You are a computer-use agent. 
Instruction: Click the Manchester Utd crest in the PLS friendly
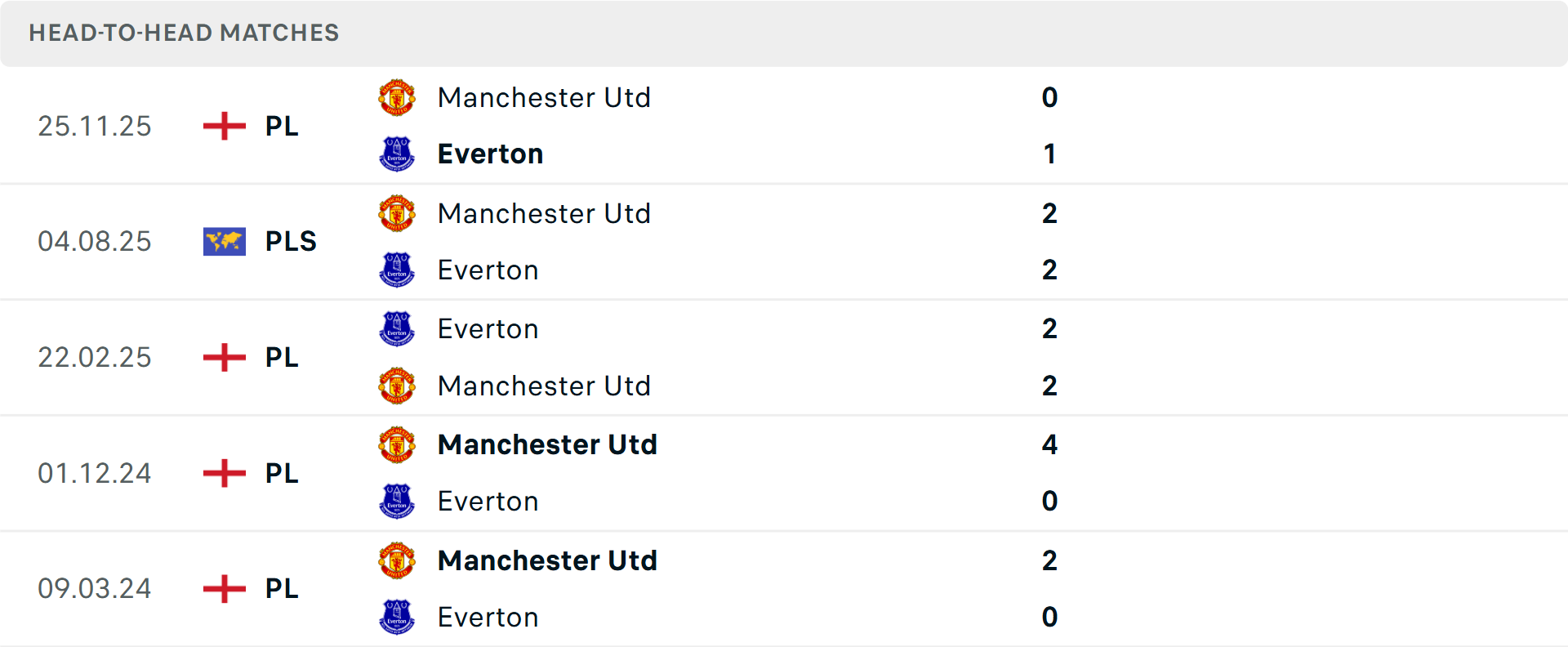[397, 212]
